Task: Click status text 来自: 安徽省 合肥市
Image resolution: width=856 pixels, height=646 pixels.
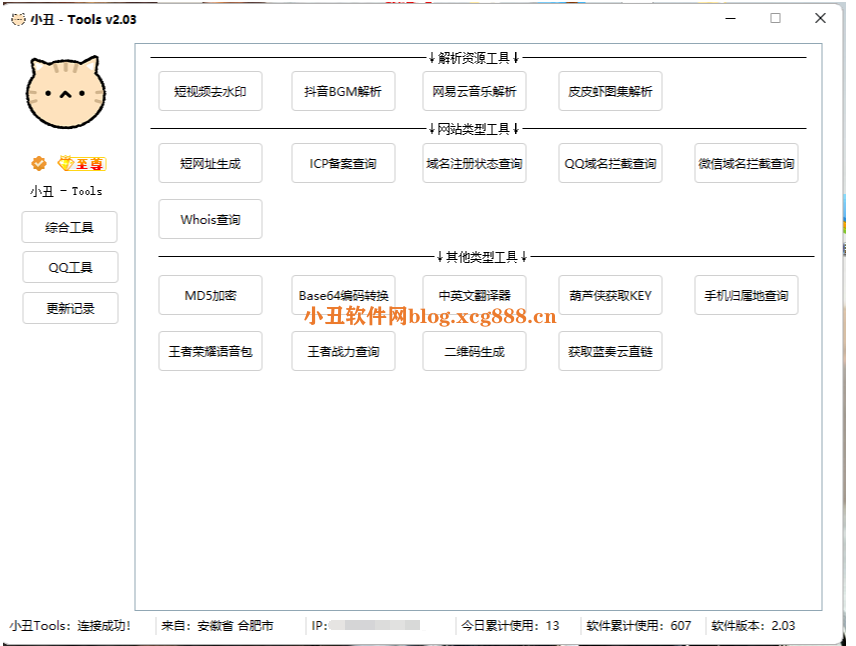Action: click(217, 626)
